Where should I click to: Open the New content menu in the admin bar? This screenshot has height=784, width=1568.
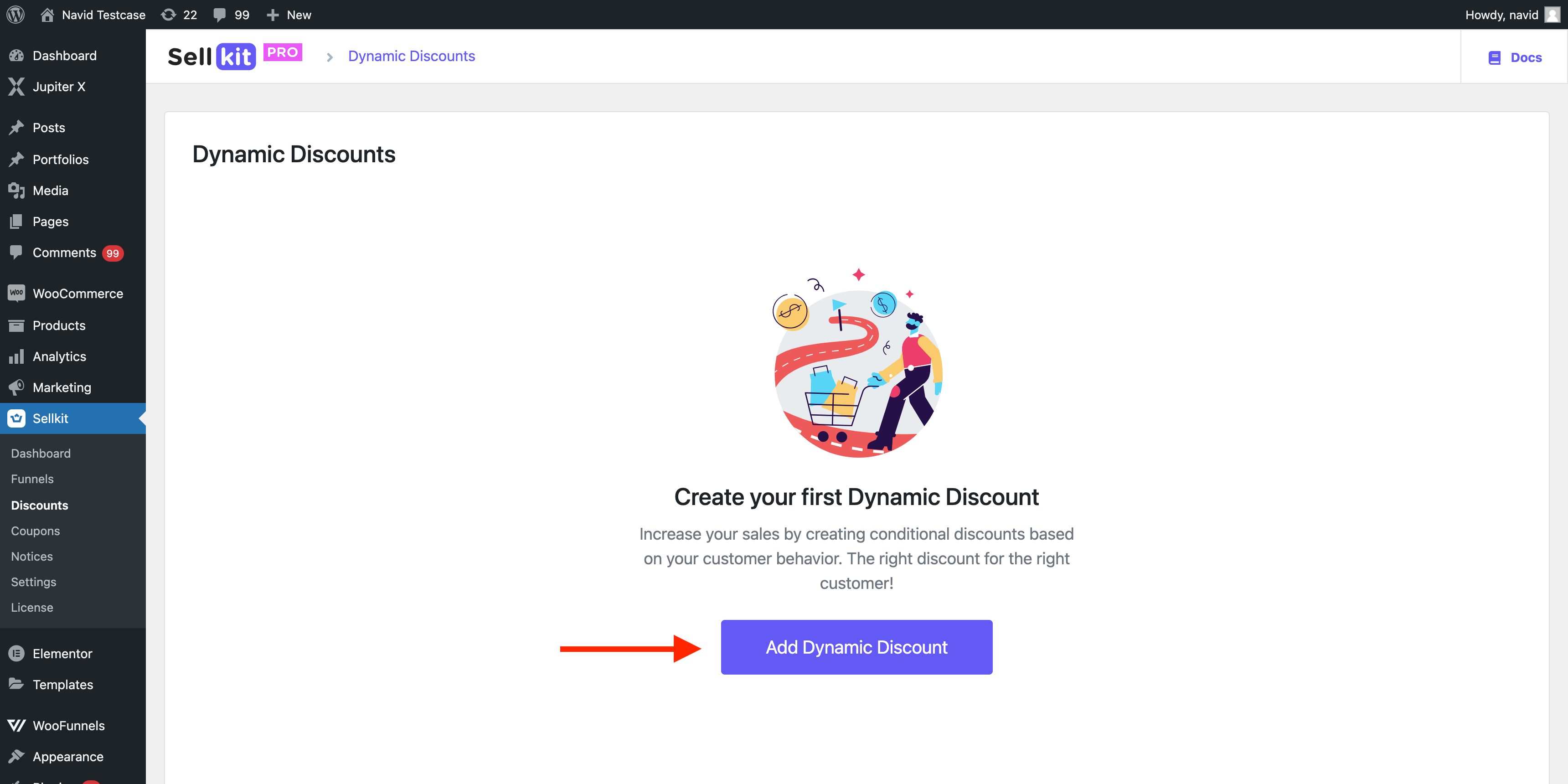pyautogui.click(x=289, y=15)
